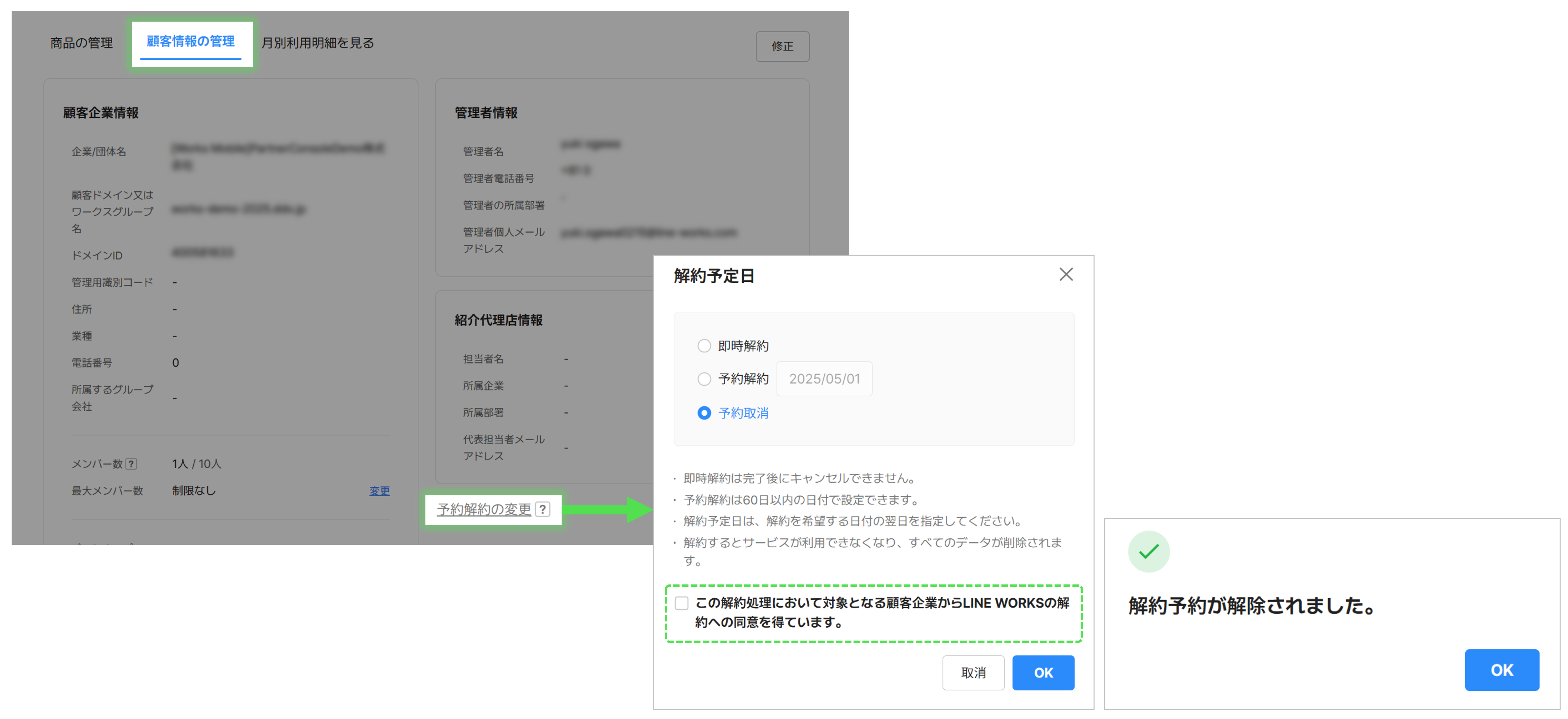1568x719 pixels.
Task: Click the 変更 link for 最大メンバー数
Action: pos(379,491)
